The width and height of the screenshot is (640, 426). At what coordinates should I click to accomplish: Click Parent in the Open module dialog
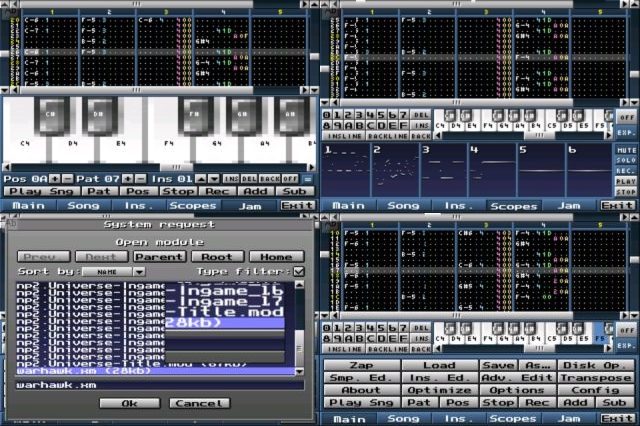(159, 256)
